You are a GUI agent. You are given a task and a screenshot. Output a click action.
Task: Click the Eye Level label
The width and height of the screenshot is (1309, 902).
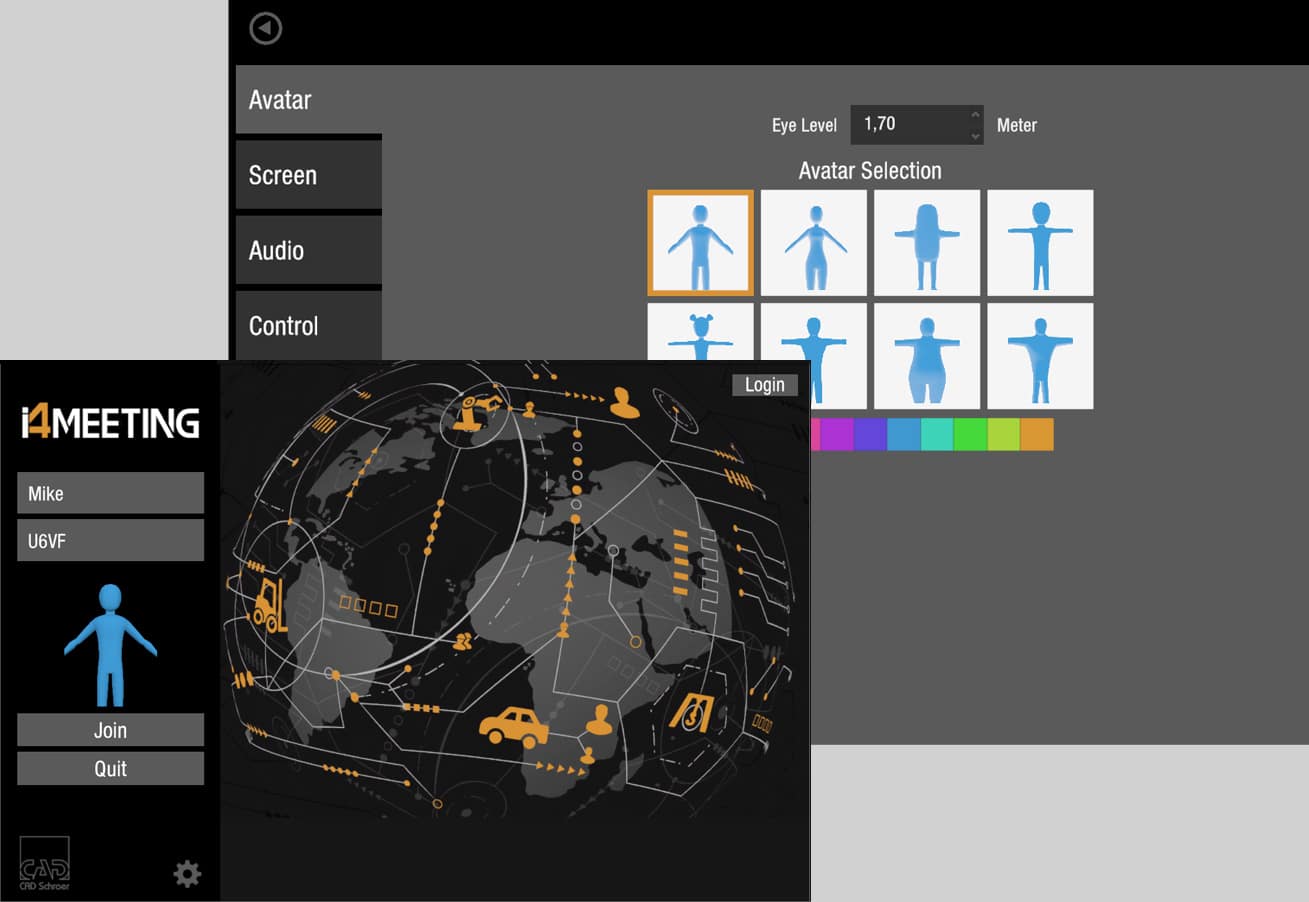tap(804, 126)
